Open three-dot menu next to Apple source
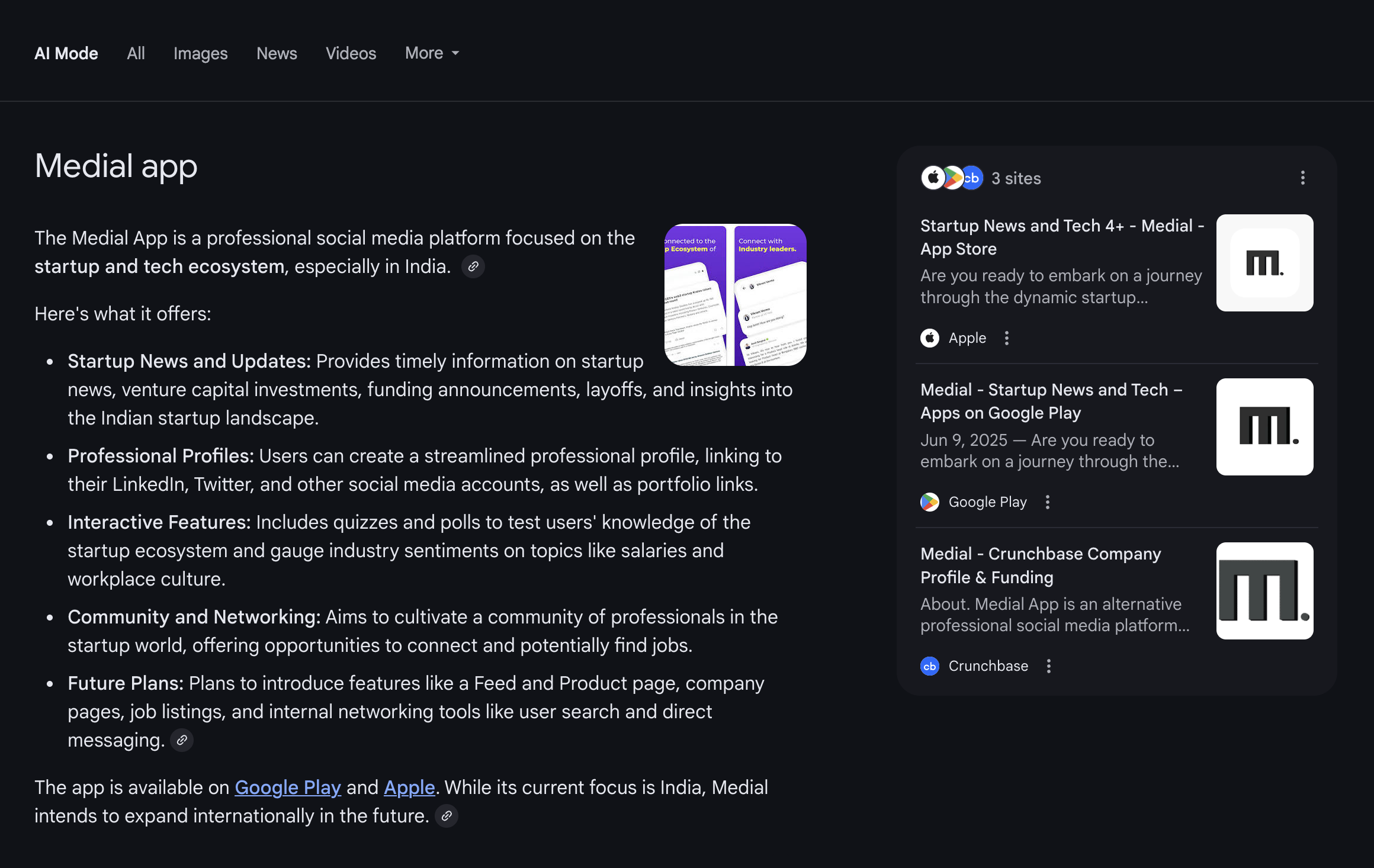1374x868 pixels. [x=1006, y=338]
